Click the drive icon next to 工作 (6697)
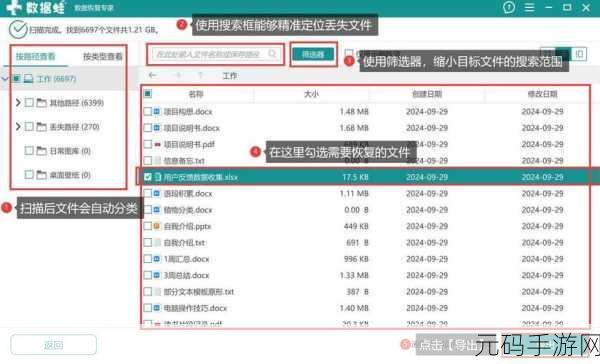 click(x=28, y=79)
